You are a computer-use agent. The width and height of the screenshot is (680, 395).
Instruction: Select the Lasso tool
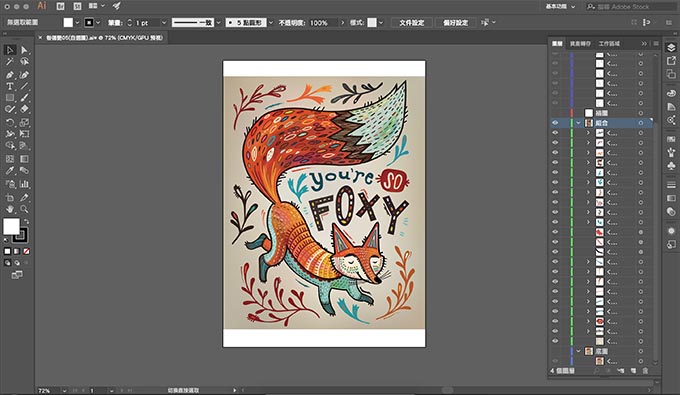(24, 62)
